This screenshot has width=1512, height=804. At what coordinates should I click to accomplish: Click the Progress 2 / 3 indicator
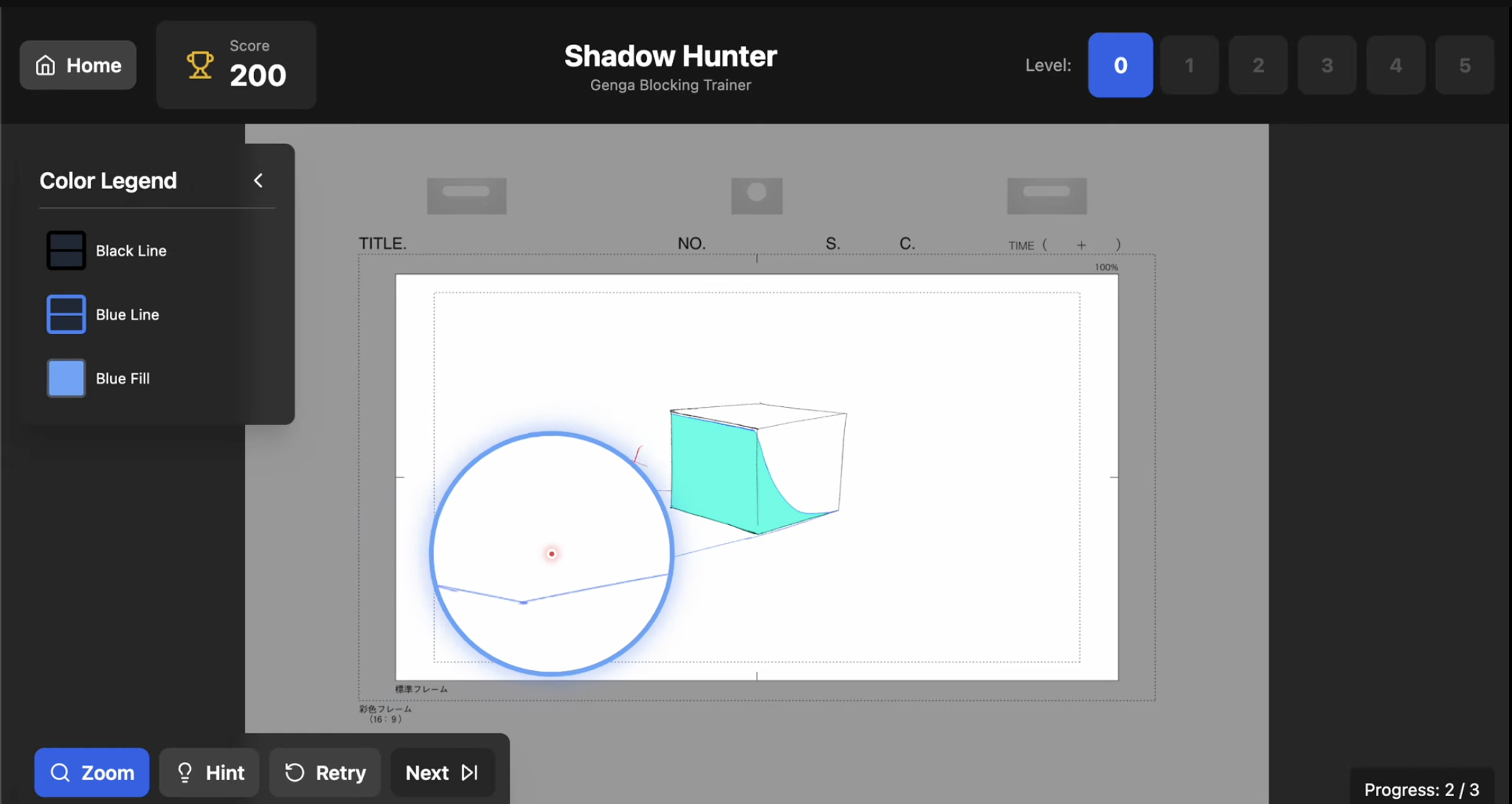1421,789
